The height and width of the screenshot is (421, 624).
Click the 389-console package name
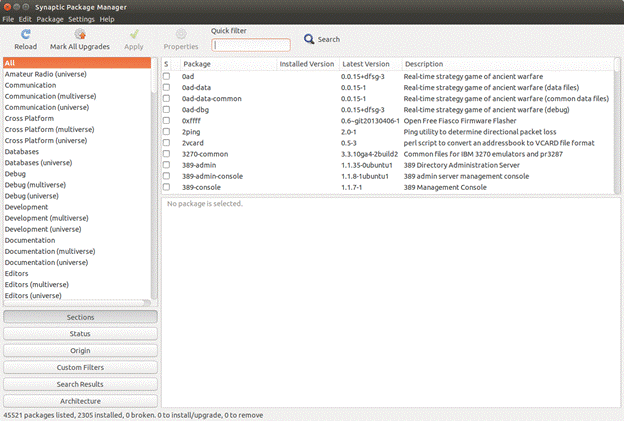[x=201, y=187]
